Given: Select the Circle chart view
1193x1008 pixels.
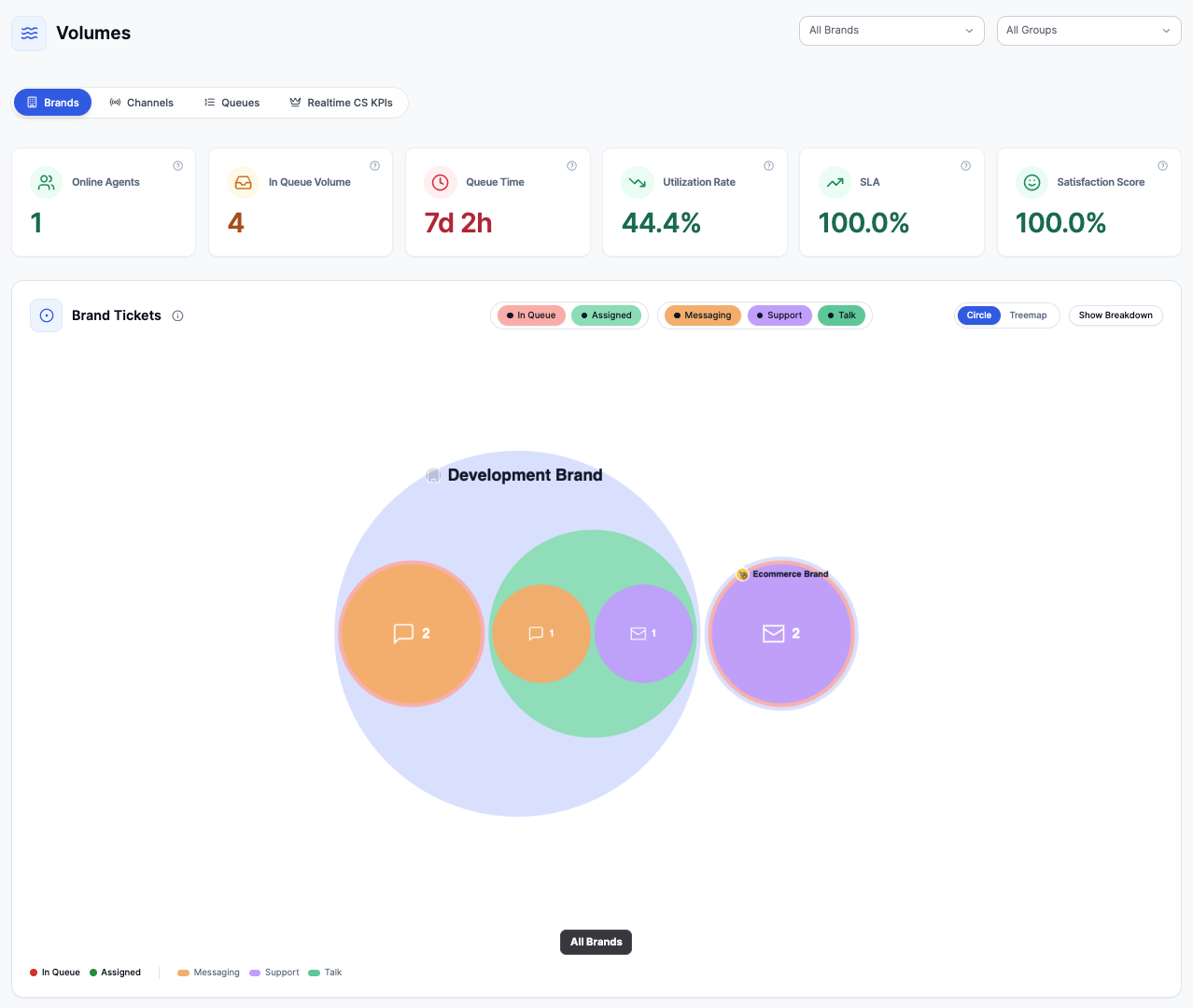Looking at the screenshot, I should [x=979, y=315].
